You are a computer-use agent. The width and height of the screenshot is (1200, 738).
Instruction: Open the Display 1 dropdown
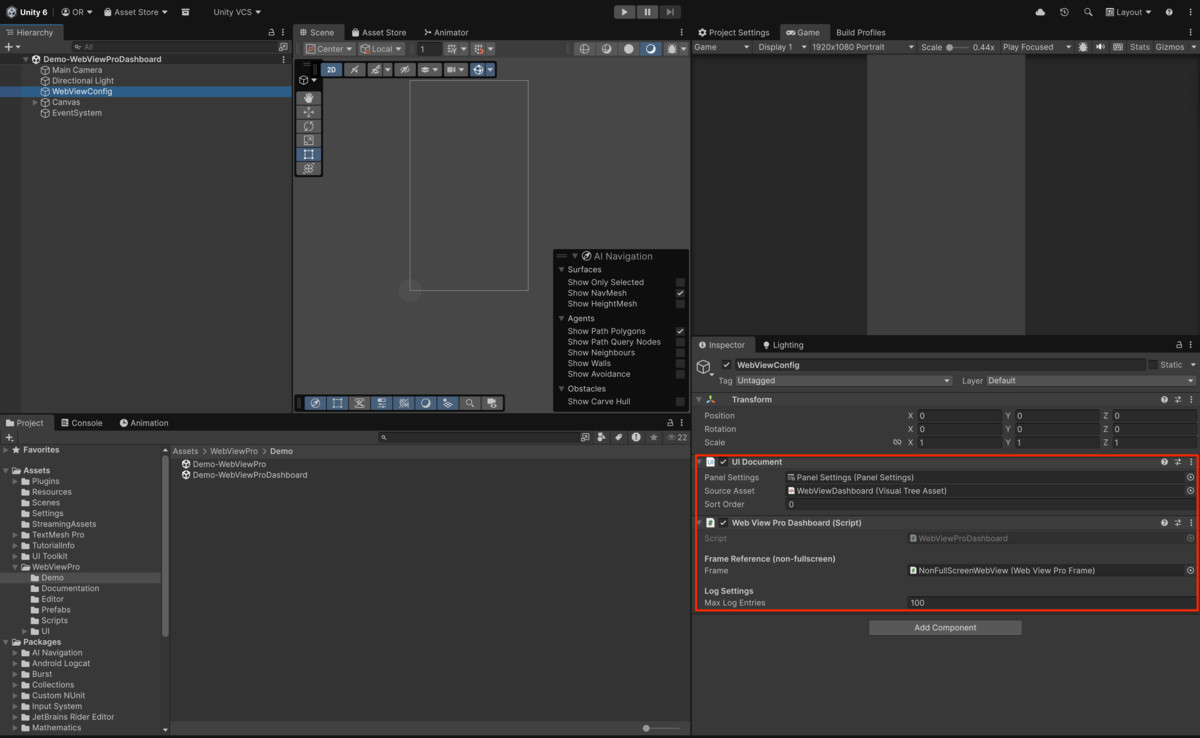[x=780, y=47]
